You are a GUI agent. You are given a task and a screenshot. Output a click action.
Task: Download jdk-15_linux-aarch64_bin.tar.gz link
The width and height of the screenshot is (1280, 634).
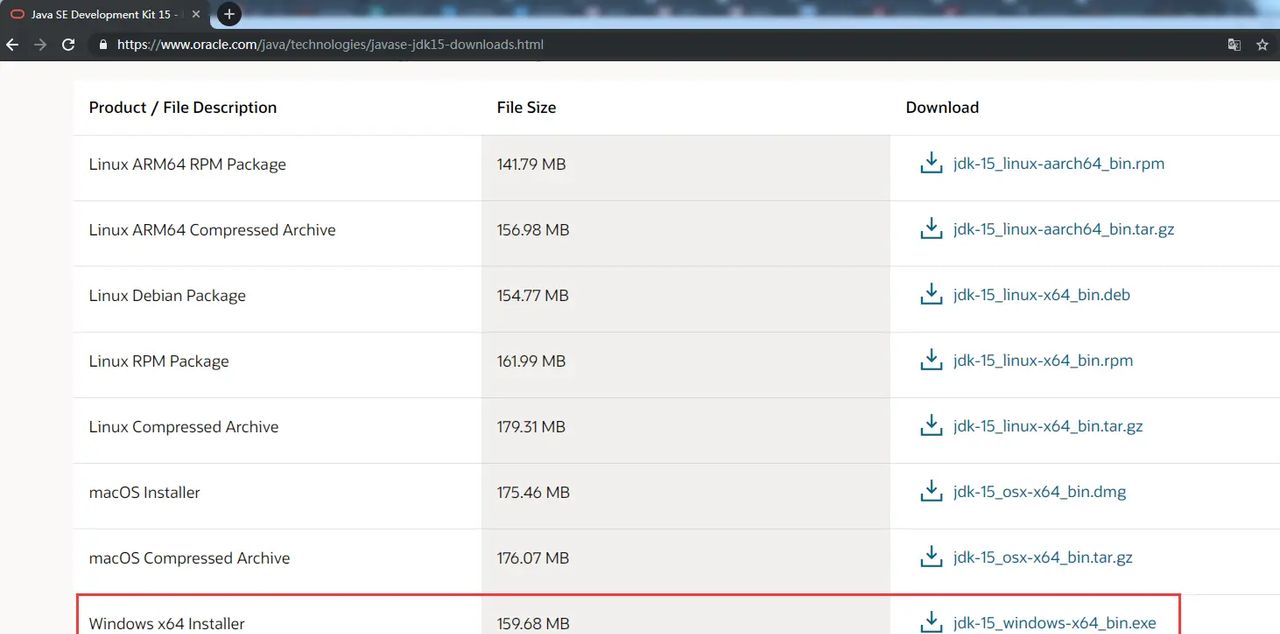point(1064,230)
